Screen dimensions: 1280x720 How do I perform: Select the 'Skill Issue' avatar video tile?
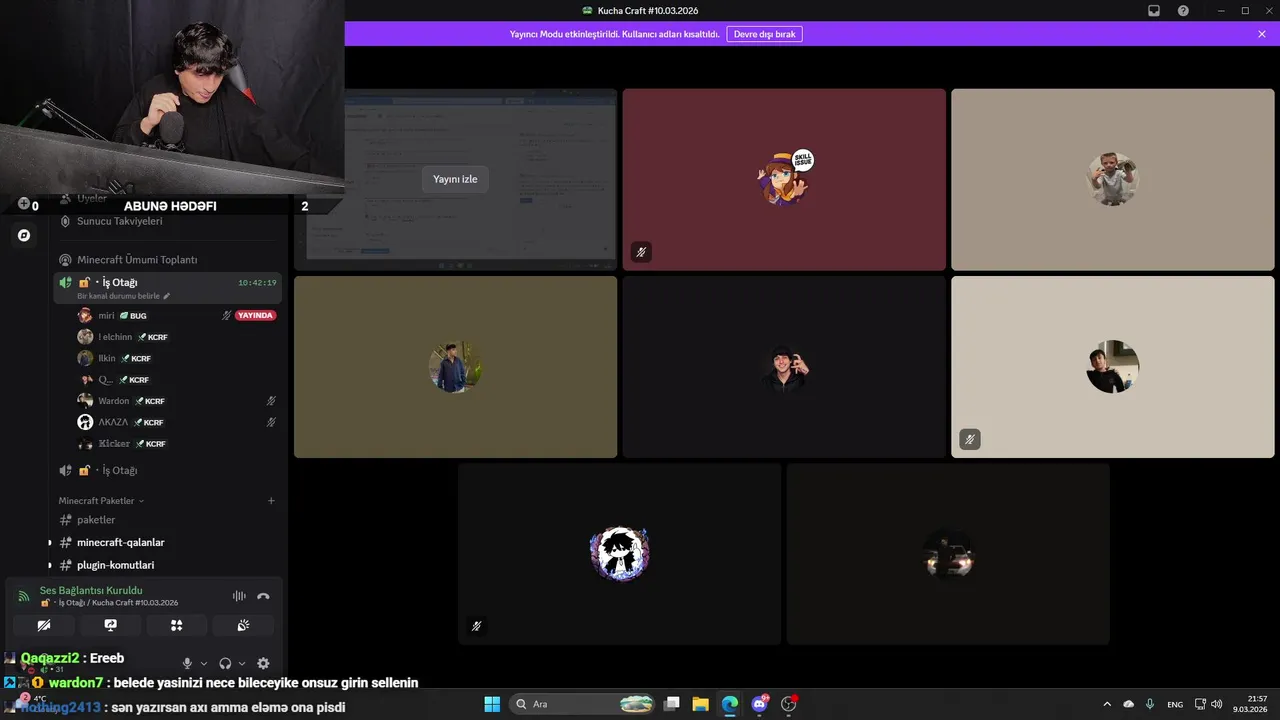(x=784, y=179)
